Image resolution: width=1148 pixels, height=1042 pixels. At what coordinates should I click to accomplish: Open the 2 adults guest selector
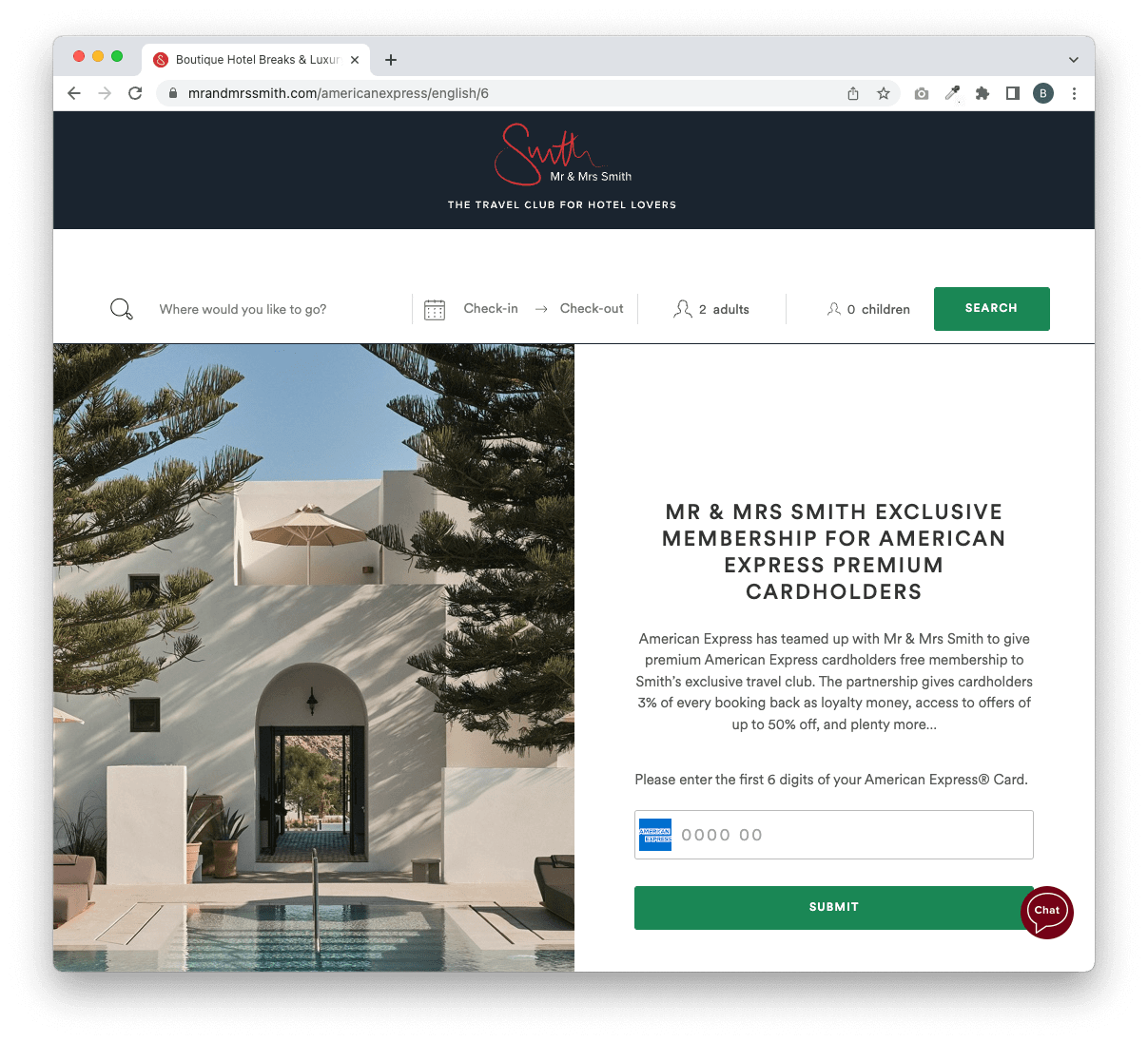(711, 309)
